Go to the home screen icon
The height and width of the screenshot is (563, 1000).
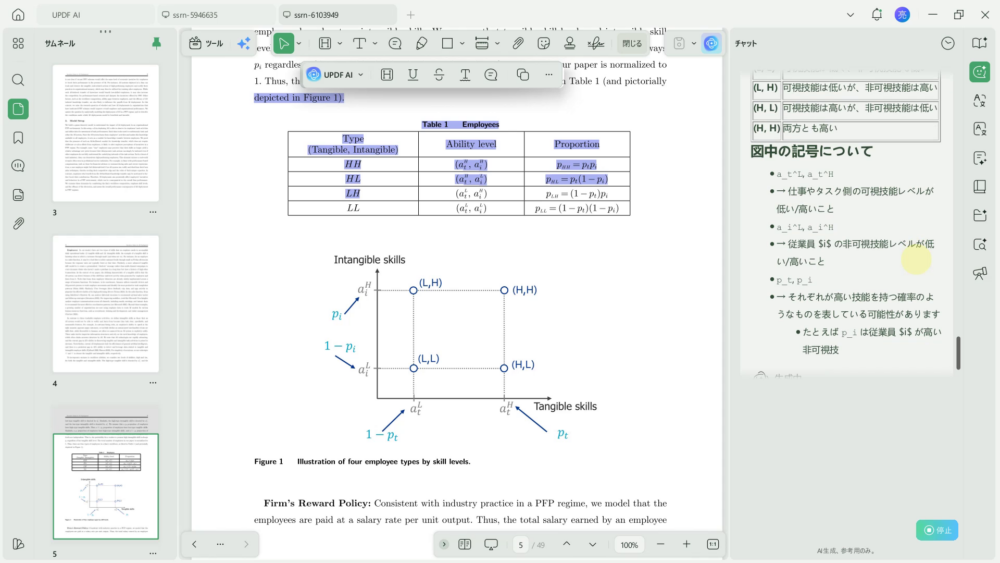click(18, 15)
